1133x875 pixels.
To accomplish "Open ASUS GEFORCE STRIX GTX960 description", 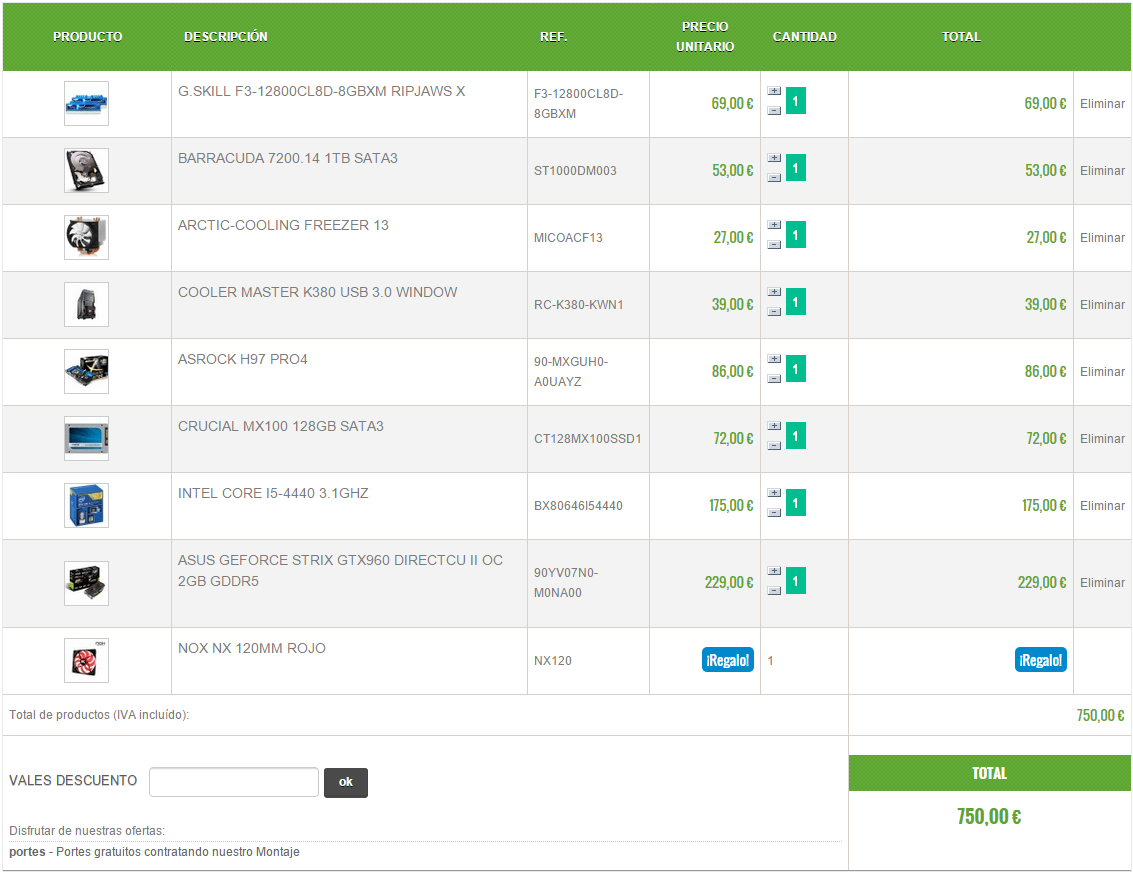I will pyautogui.click(x=340, y=571).
